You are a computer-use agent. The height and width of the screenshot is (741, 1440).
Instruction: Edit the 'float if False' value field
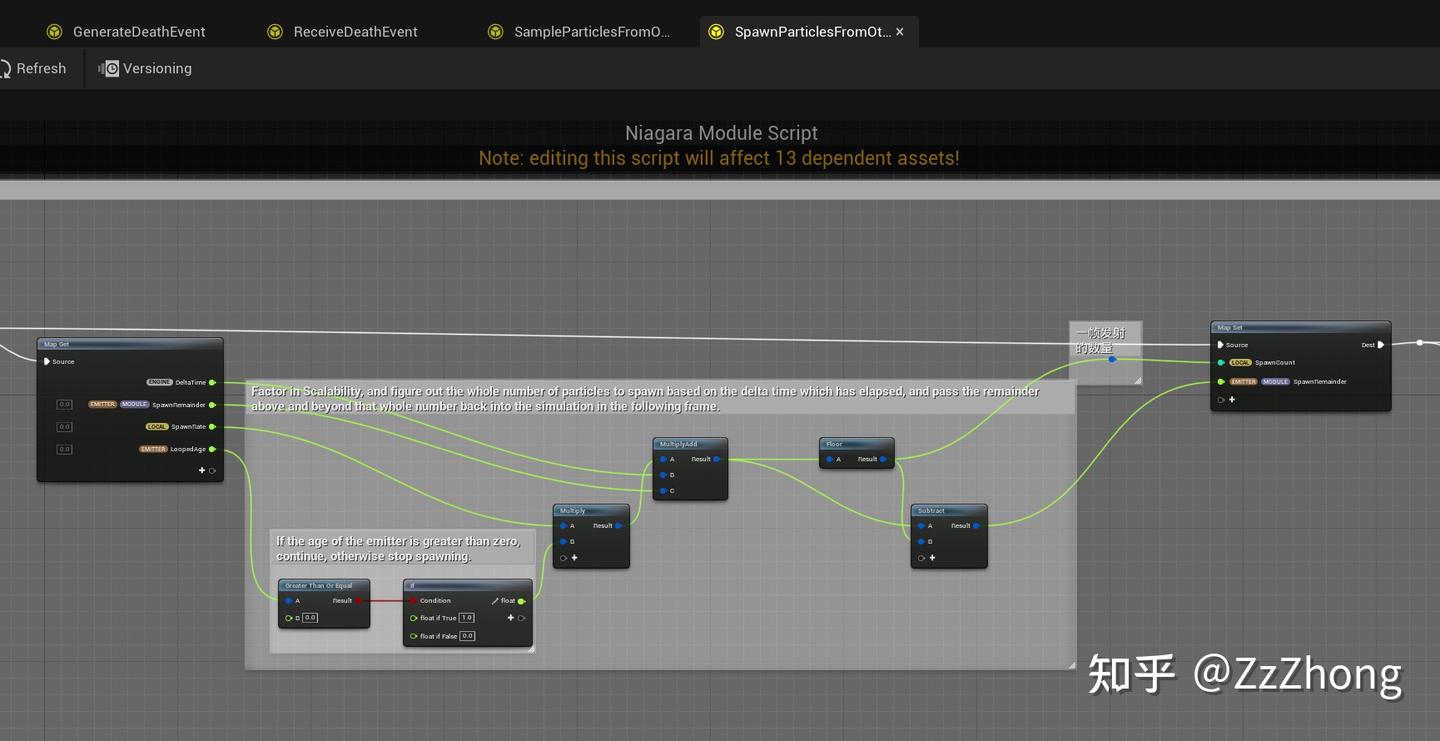tap(467, 636)
